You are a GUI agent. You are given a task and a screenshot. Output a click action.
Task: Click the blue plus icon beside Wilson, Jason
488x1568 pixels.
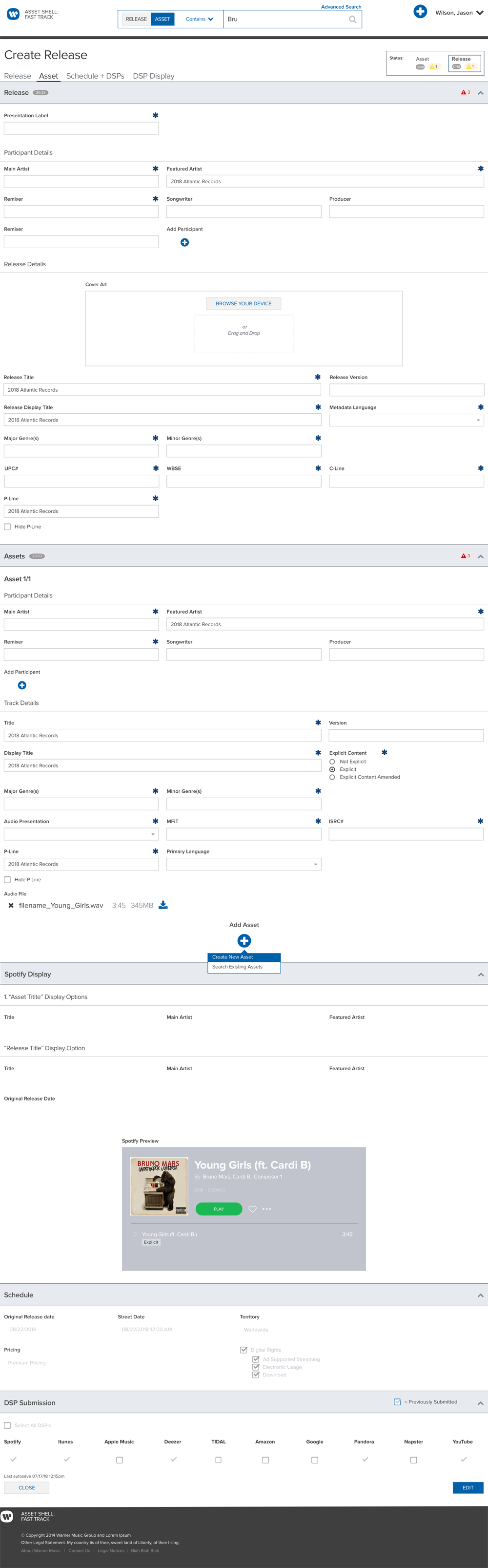[420, 12]
